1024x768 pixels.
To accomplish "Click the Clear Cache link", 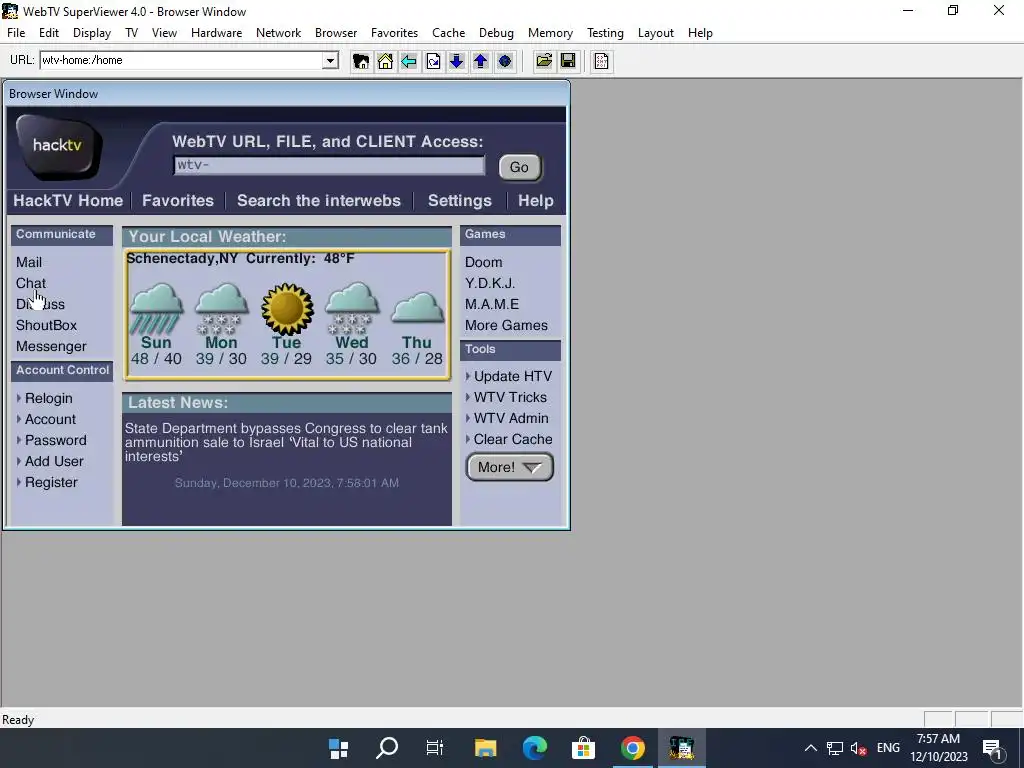I will pos(513,440).
